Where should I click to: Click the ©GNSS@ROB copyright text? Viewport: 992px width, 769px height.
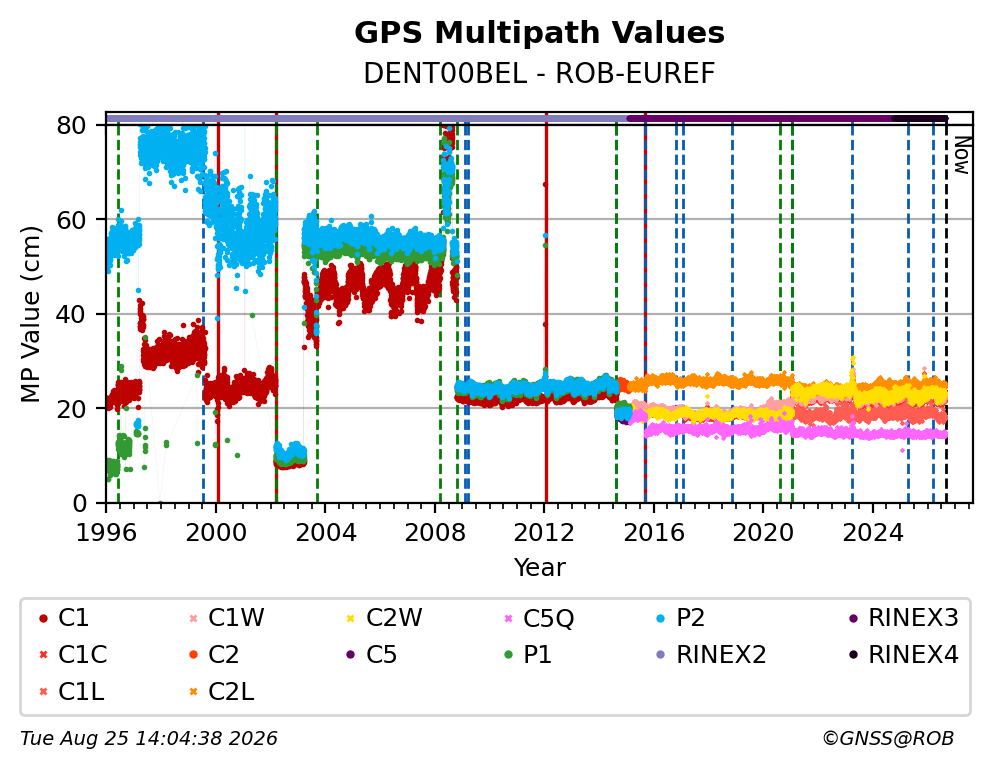coord(888,738)
